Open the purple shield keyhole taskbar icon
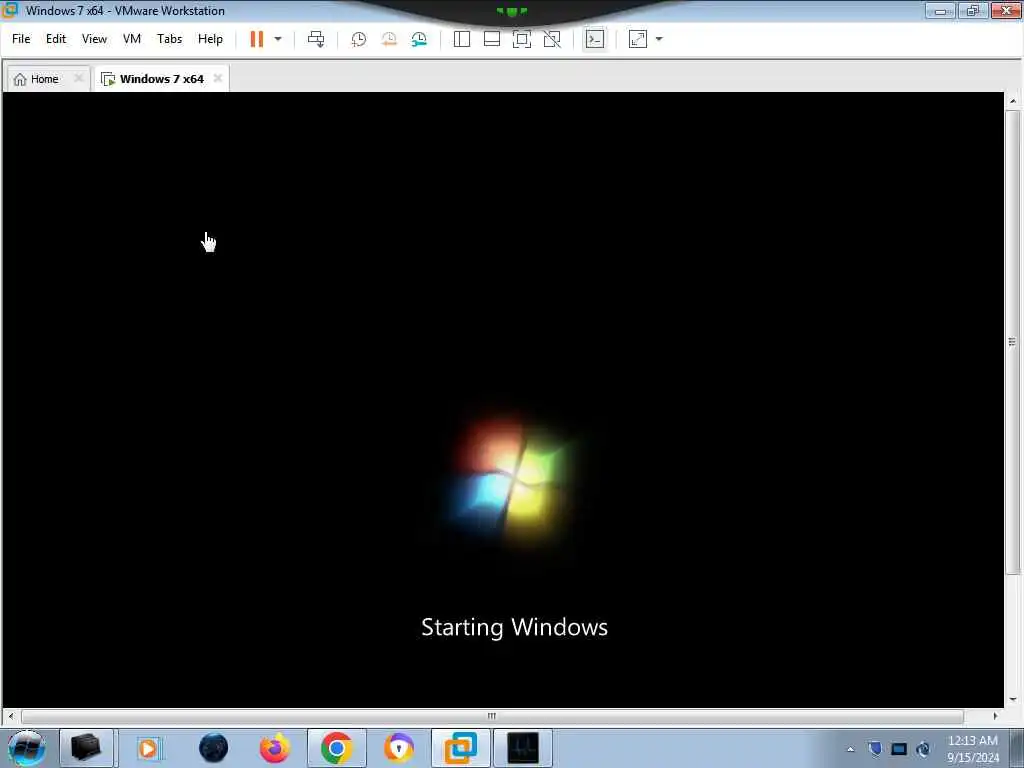The image size is (1024, 768). [398, 748]
